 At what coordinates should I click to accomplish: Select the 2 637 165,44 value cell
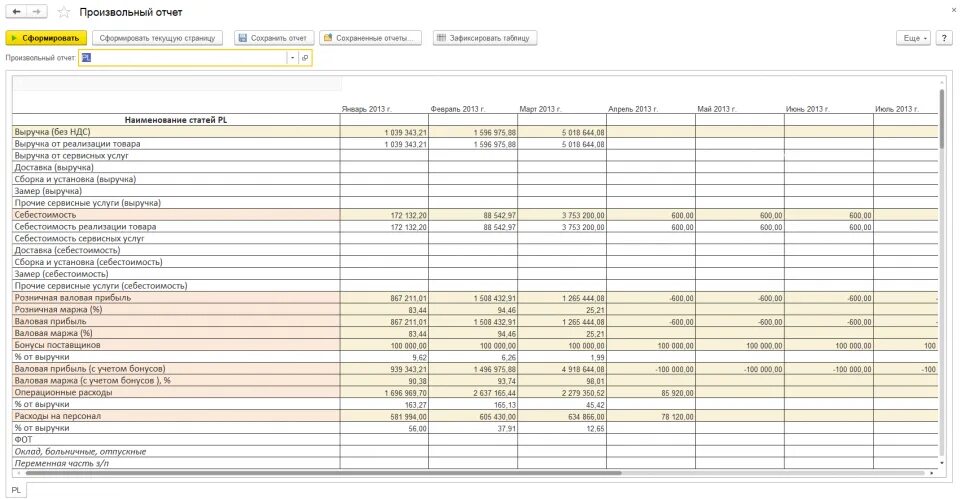[x=473, y=393]
